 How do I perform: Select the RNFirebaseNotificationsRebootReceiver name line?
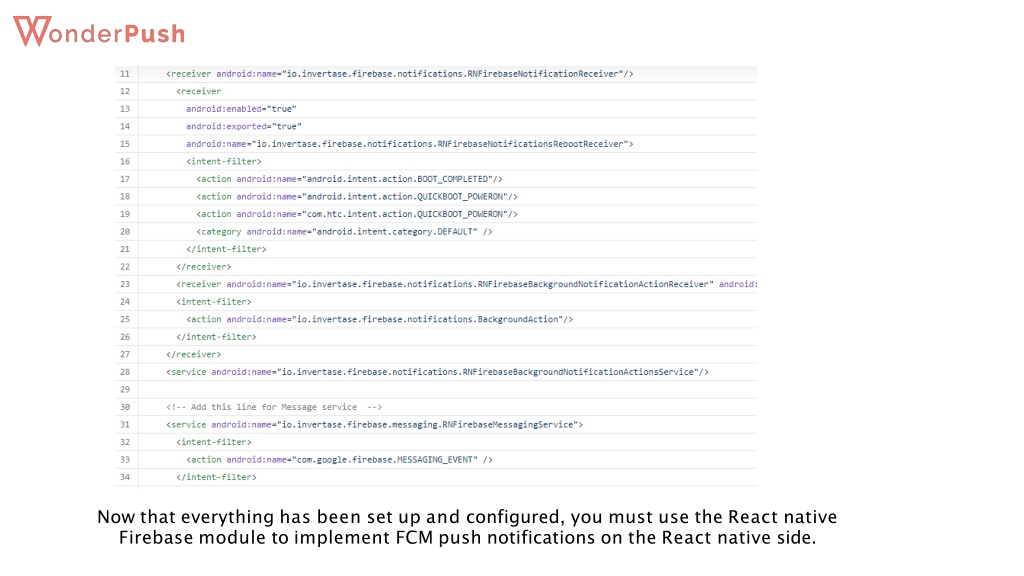point(409,144)
